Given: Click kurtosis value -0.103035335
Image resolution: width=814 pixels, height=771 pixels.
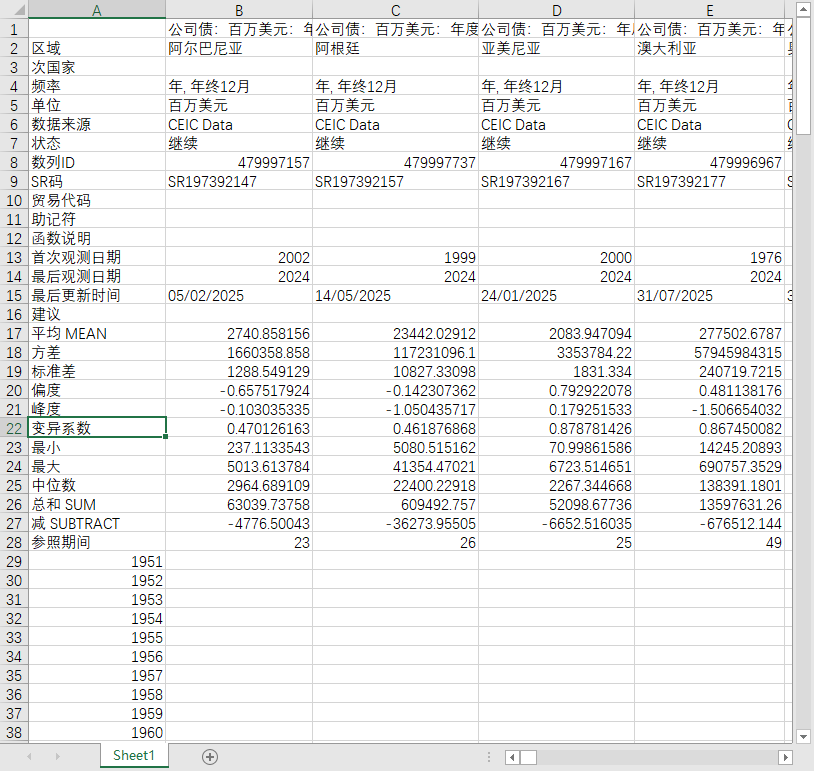Looking at the screenshot, I should [239, 410].
